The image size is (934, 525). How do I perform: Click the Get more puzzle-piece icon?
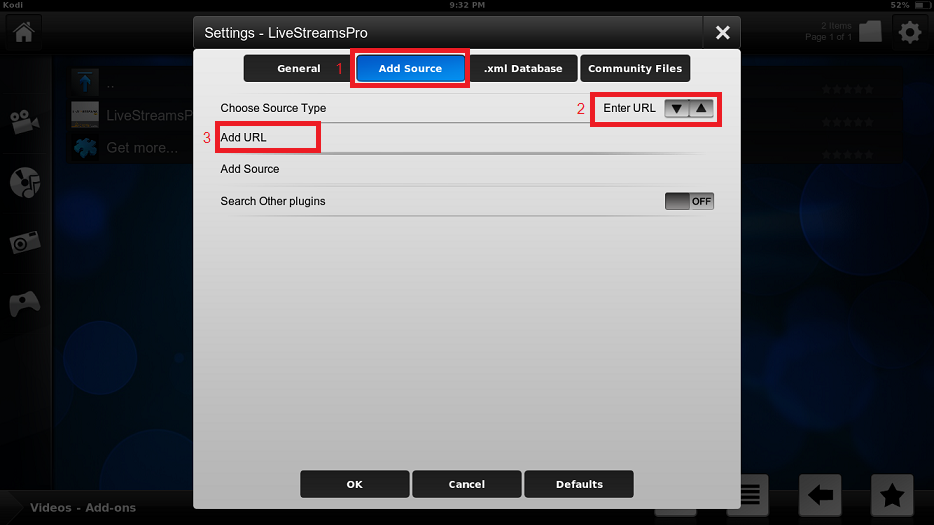point(85,147)
